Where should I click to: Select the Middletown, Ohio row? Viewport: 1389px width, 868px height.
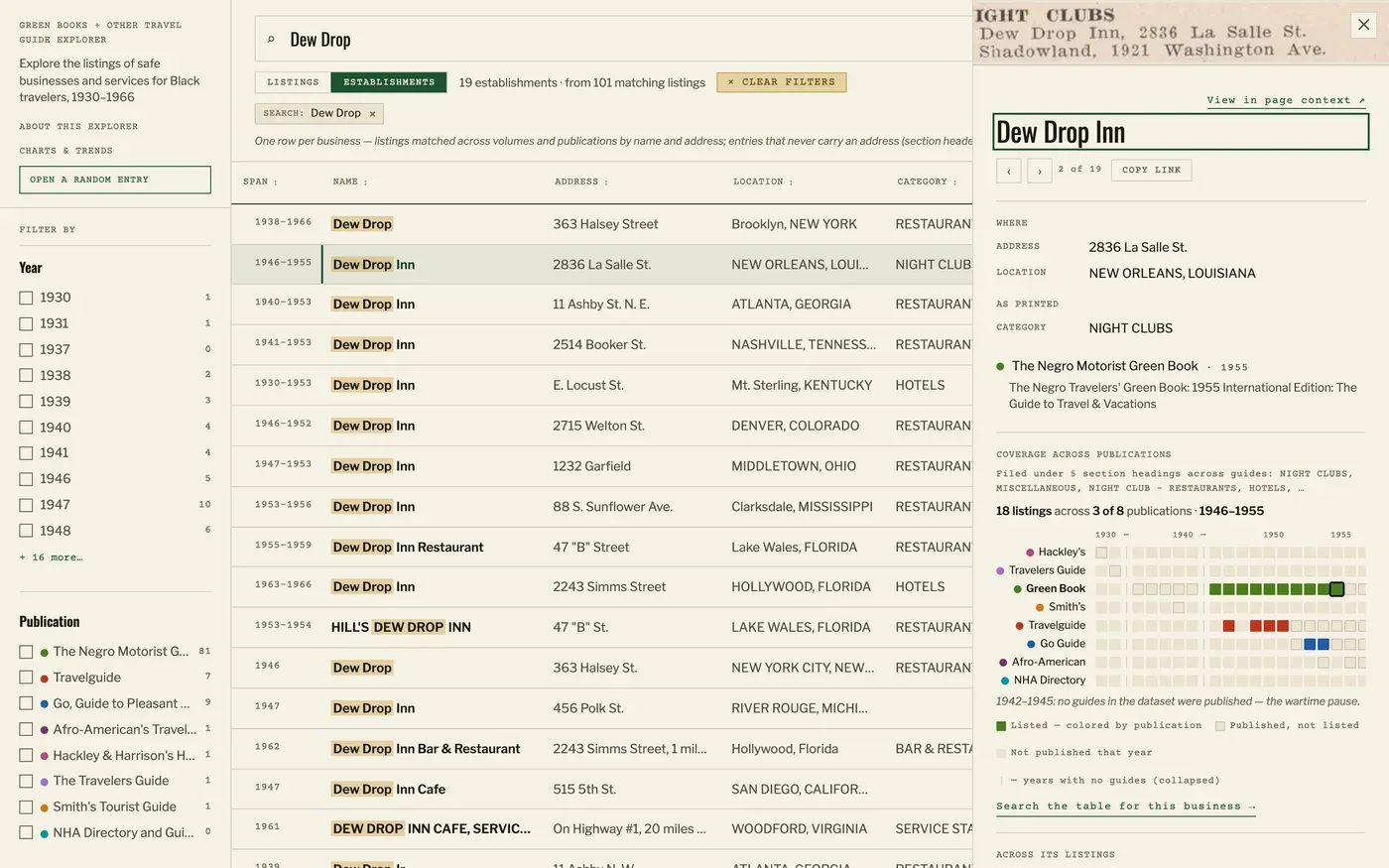602,466
